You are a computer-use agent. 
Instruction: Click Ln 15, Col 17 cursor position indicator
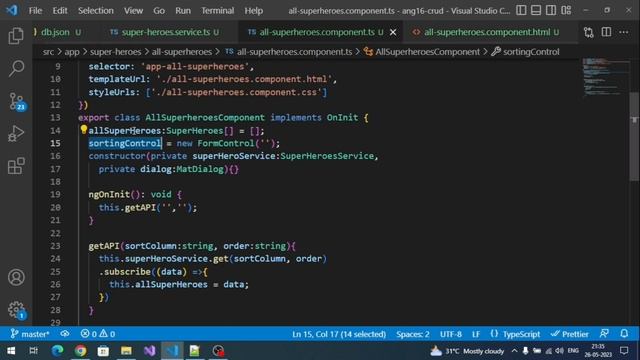pos(339,334)
